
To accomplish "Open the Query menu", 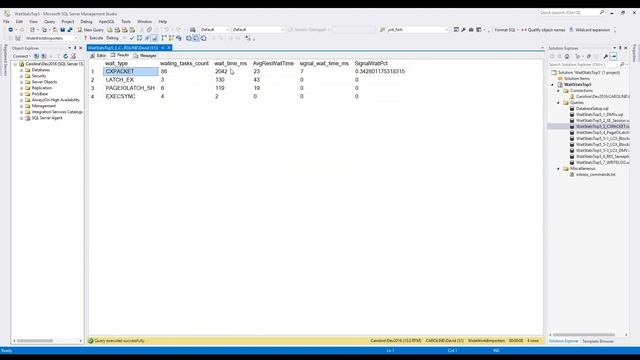I will pos(49,21).
